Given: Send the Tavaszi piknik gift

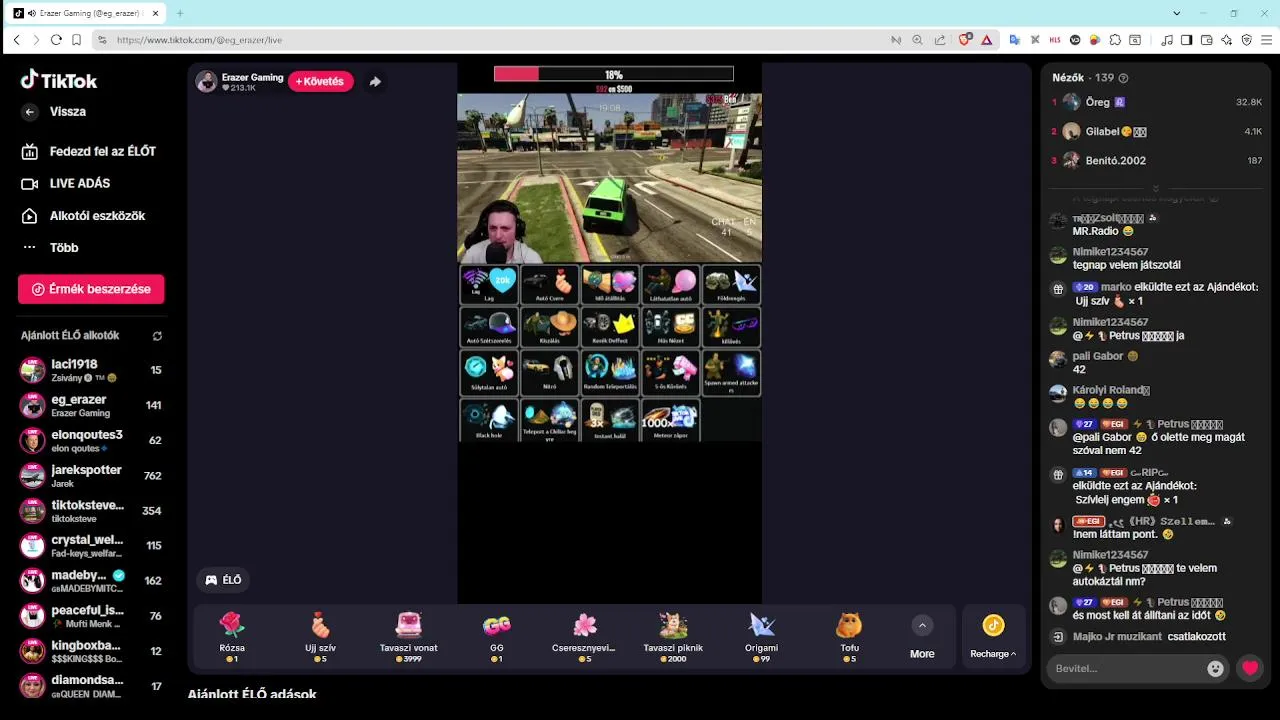Looking at the screenshot, I should (x=673, y=636).
